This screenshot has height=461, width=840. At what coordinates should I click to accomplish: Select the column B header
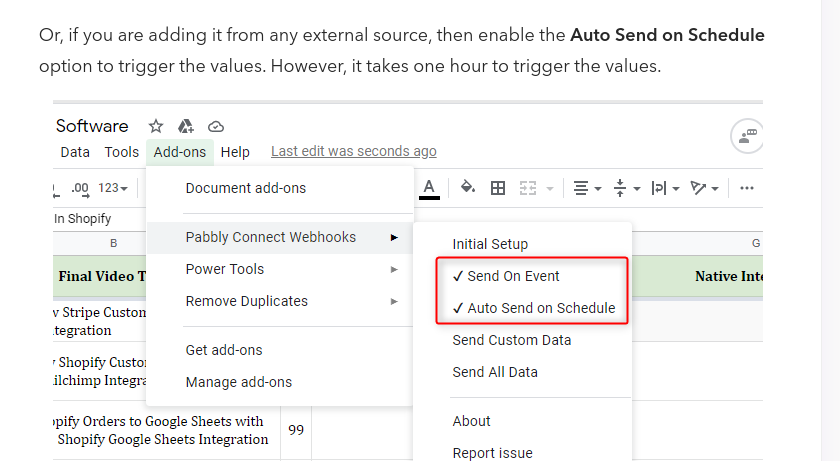113,243
